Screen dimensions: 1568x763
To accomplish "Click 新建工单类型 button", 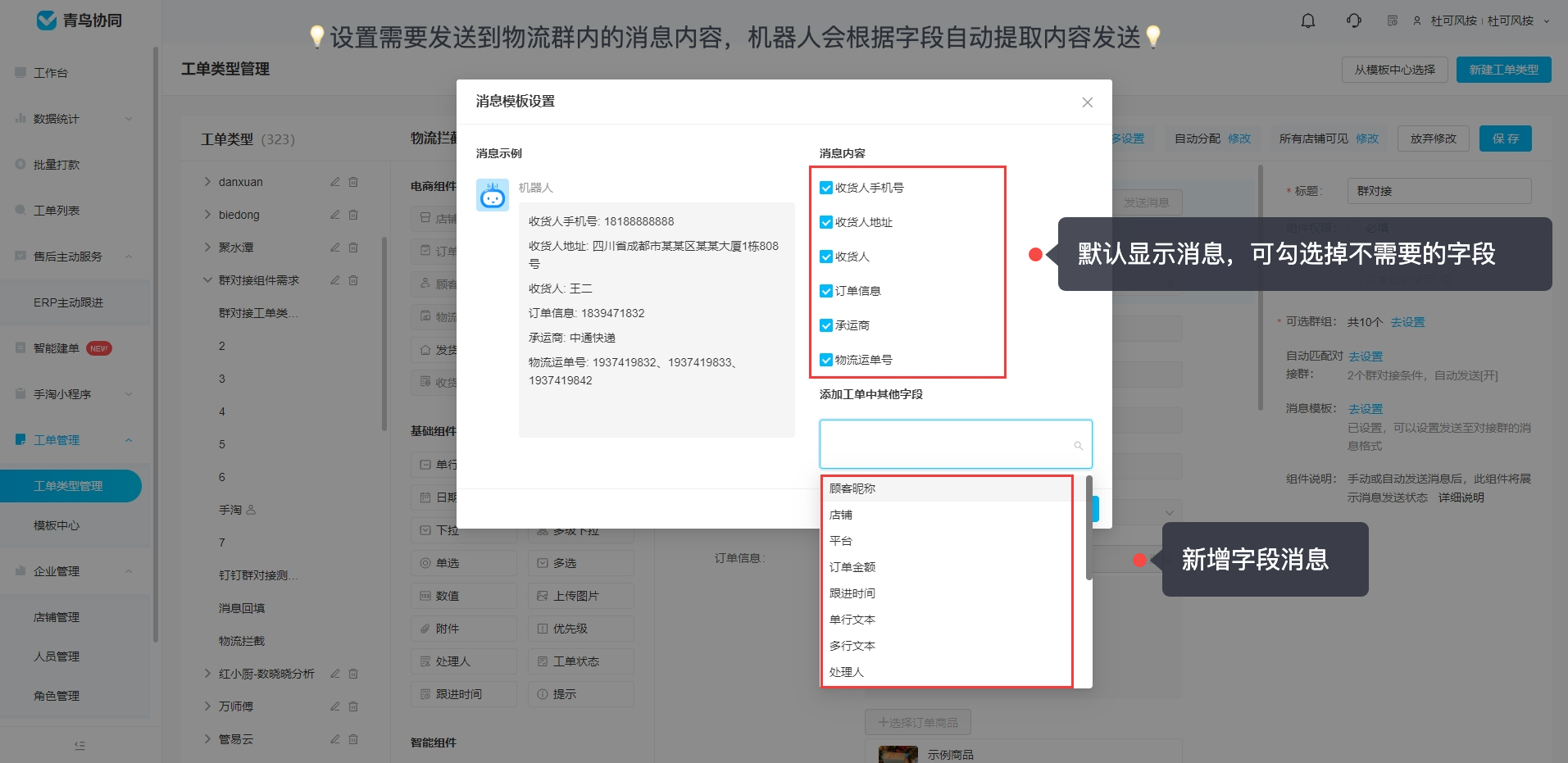I will tap(1503, 70).
